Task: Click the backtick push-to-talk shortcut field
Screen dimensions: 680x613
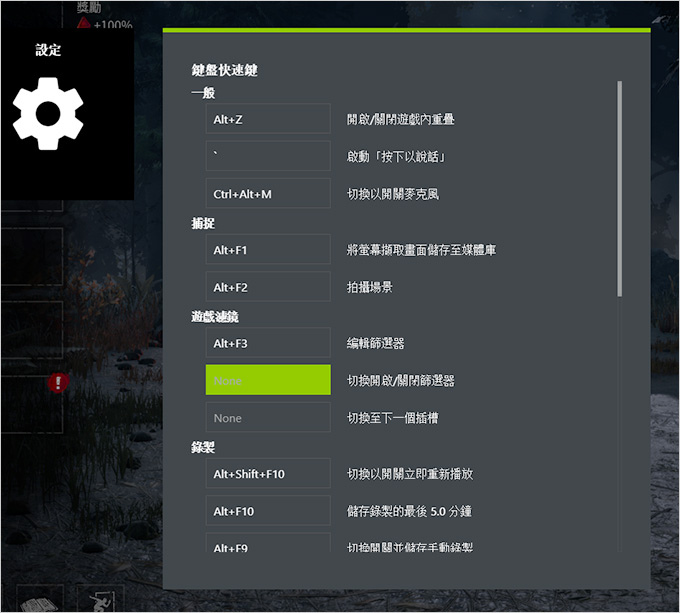Action: (x=268, y=156)
